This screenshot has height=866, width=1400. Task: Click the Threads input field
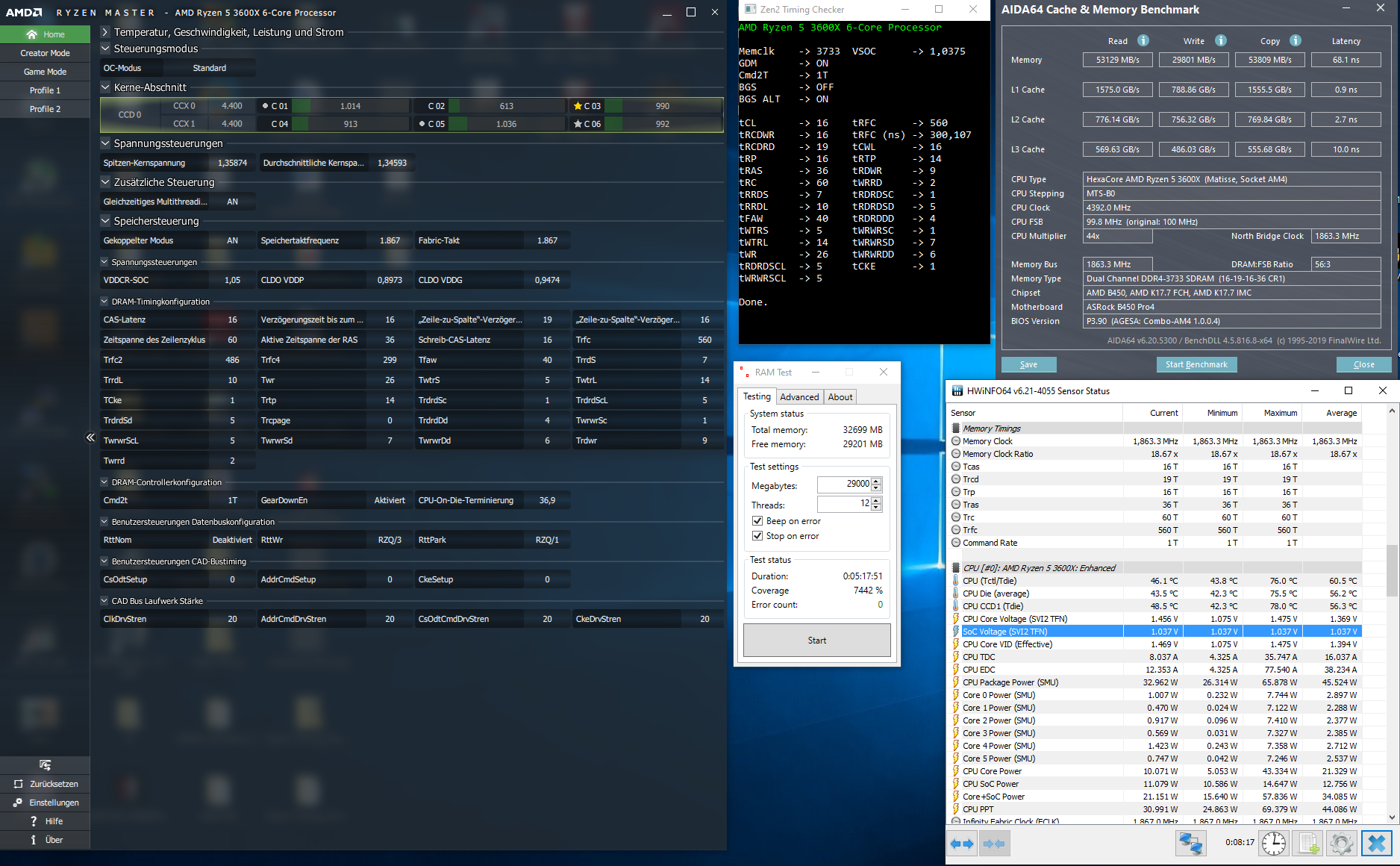pos(844,504)
